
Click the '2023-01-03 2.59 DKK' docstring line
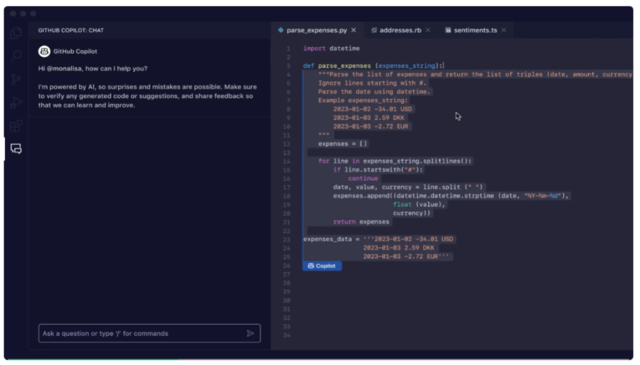[x=369, y=118]
